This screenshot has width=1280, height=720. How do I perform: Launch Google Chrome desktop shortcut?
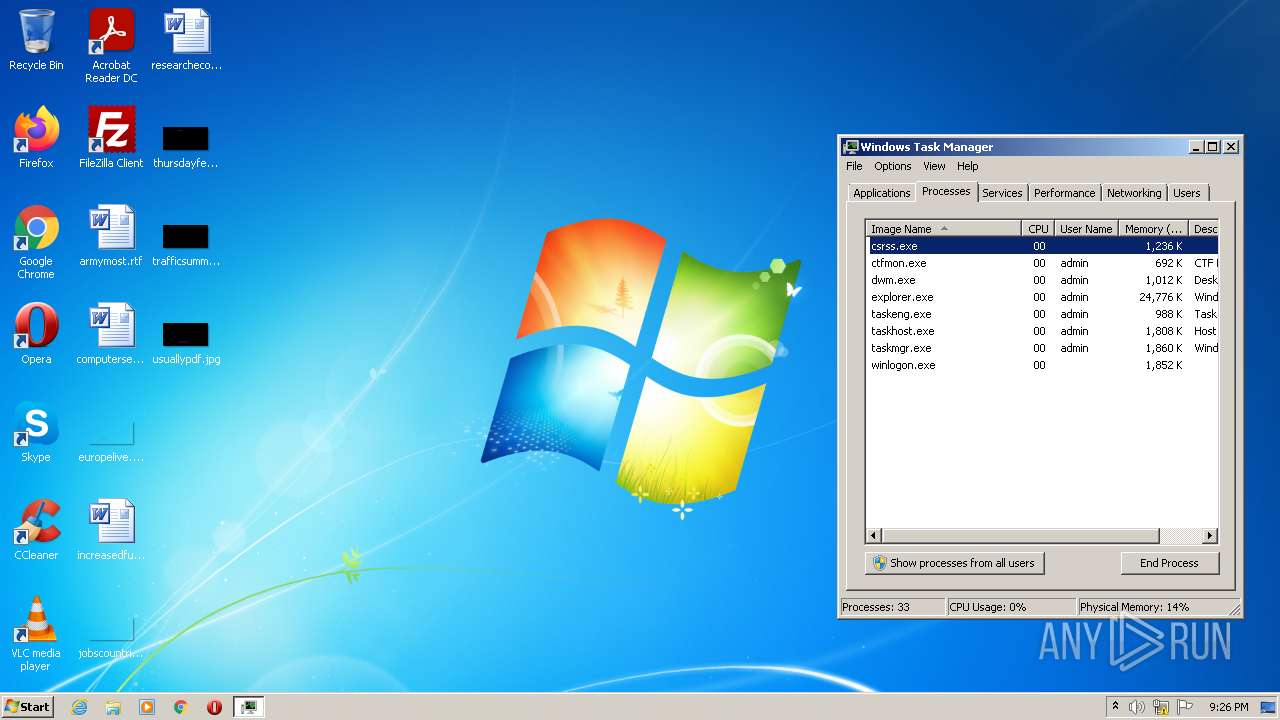pyautogui.click(x=36, y=242)
